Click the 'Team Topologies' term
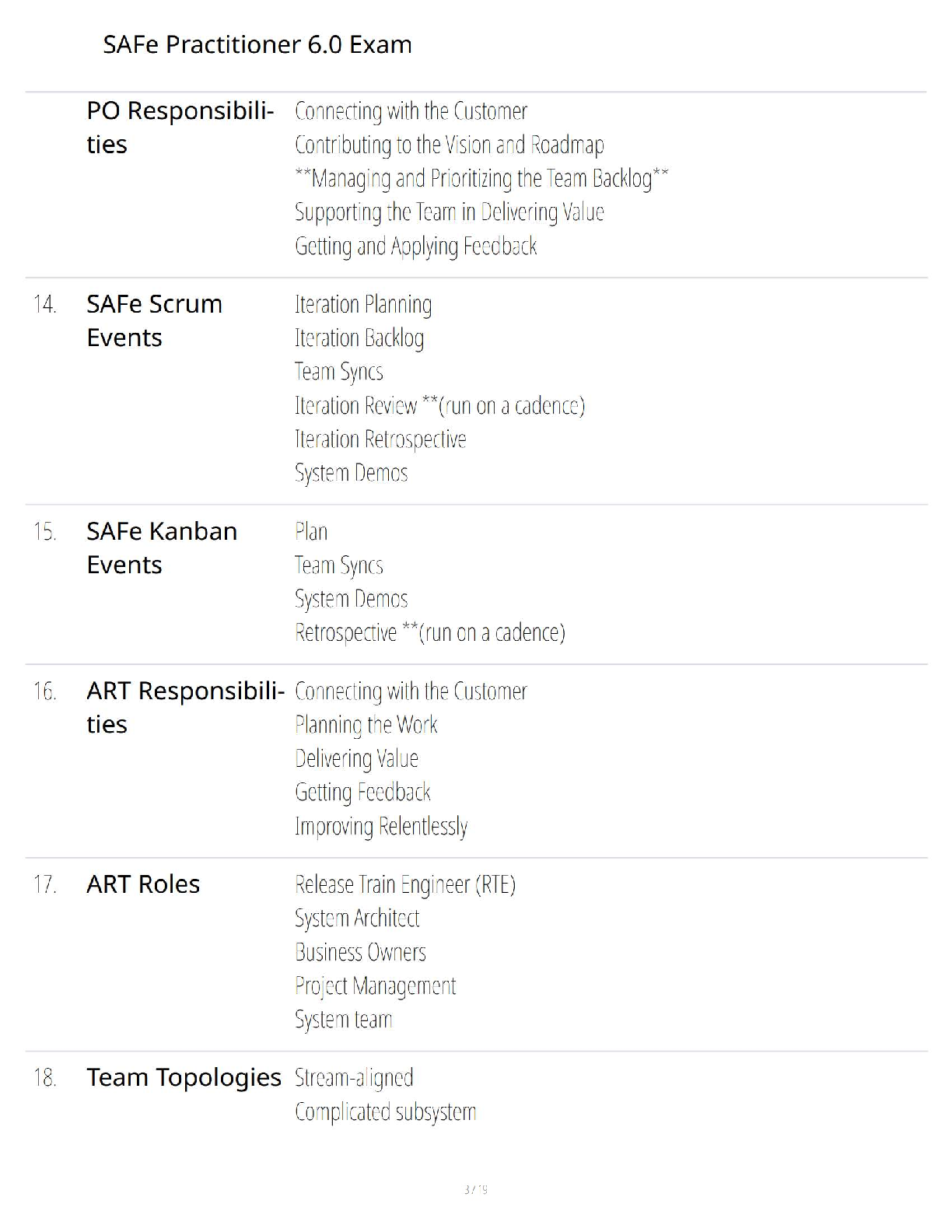Image resolution: width=952 pixels, height=1232 pixels. click(x=184, y=1077)
